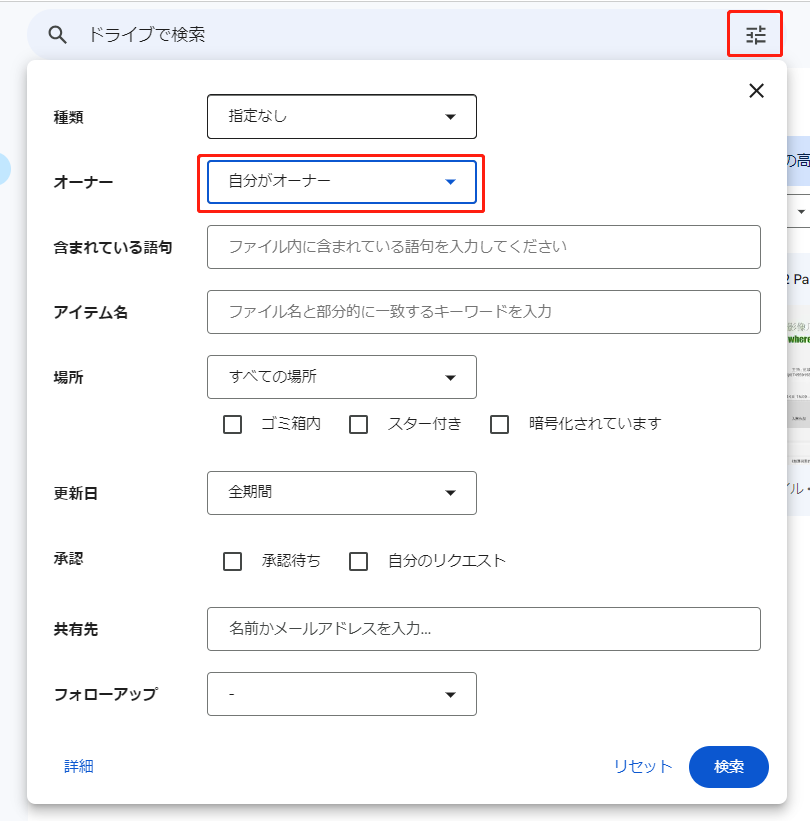This screenshot has height=821, width=810.
Task: Tick the 暗号化されています checkbox
Action: click(x=500, y=424)
